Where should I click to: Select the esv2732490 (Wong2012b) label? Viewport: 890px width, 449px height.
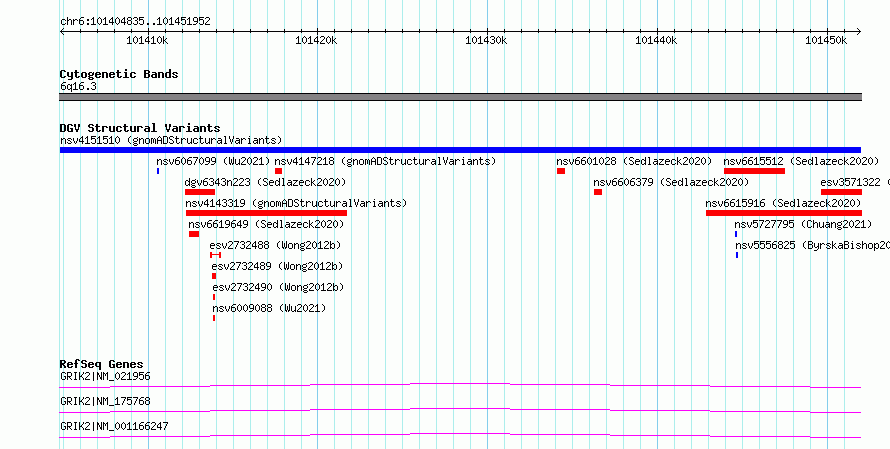(x=279, y=287)
